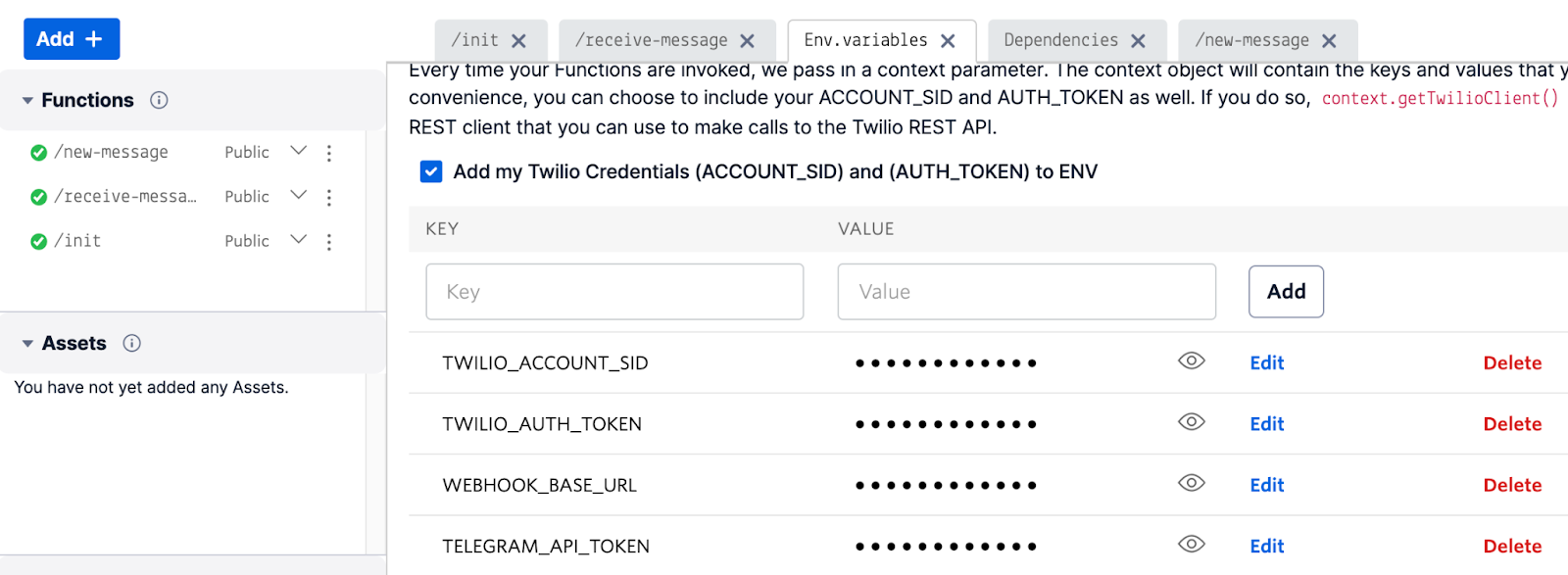This screenshot has width=1568, height=575.
Task: Switch to the Dependencies tab
Action: [1060, 40]
